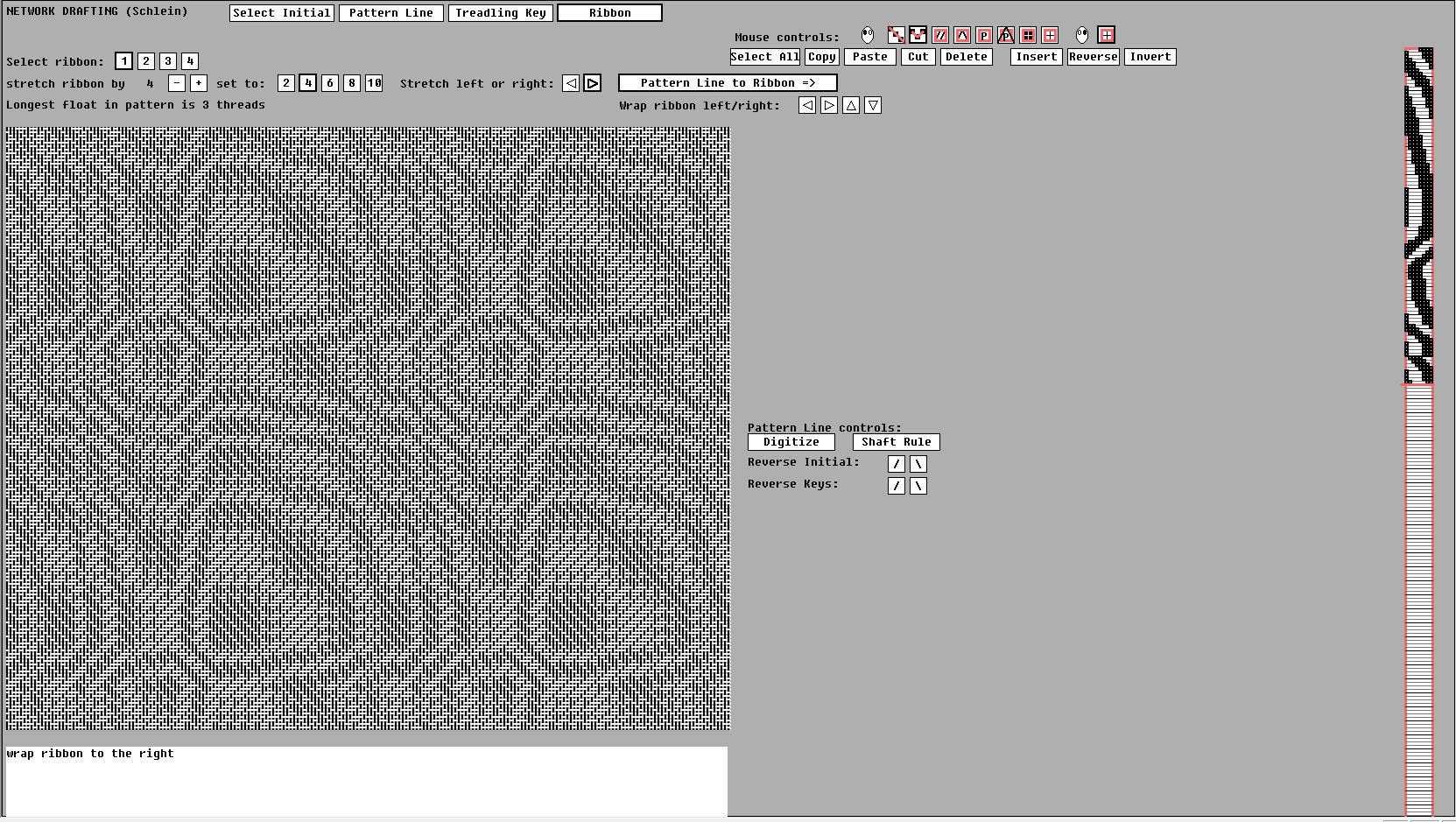The image size is (1456, 822).
Task: Click the double-slash mouse control icon
Action: coord(940,35)
